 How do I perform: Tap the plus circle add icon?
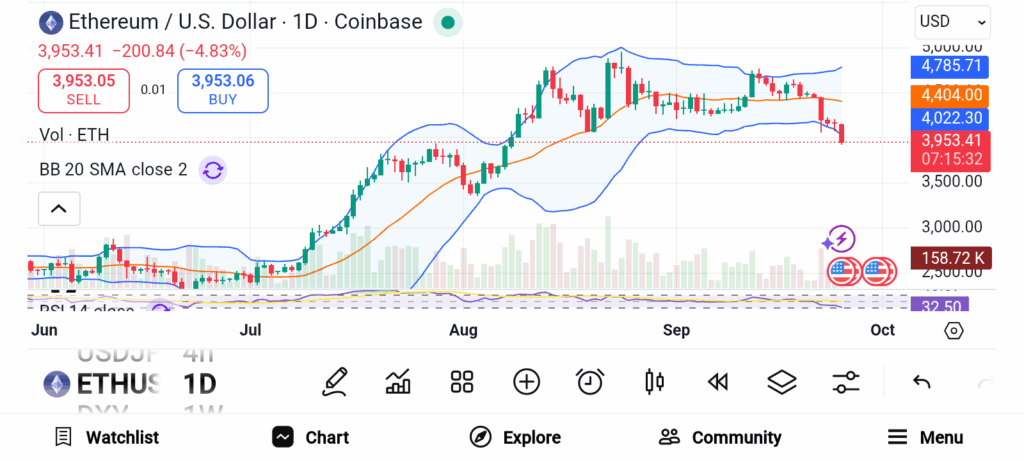[x=526, y=381]
